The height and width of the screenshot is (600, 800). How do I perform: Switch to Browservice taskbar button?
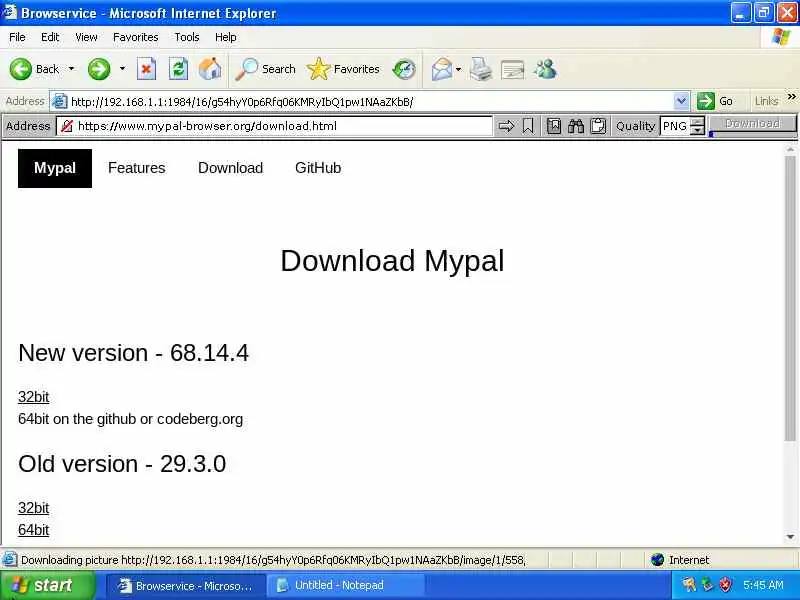186,586
